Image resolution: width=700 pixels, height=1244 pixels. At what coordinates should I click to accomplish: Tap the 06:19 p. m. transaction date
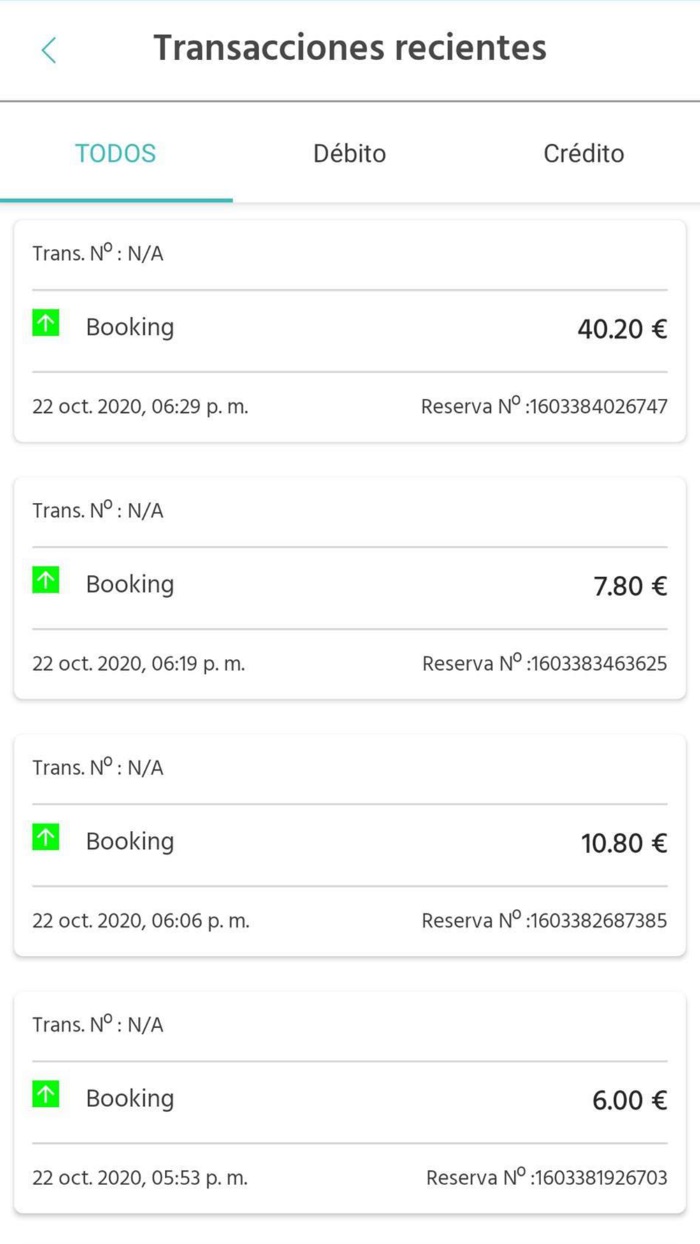tap(138, 664)
